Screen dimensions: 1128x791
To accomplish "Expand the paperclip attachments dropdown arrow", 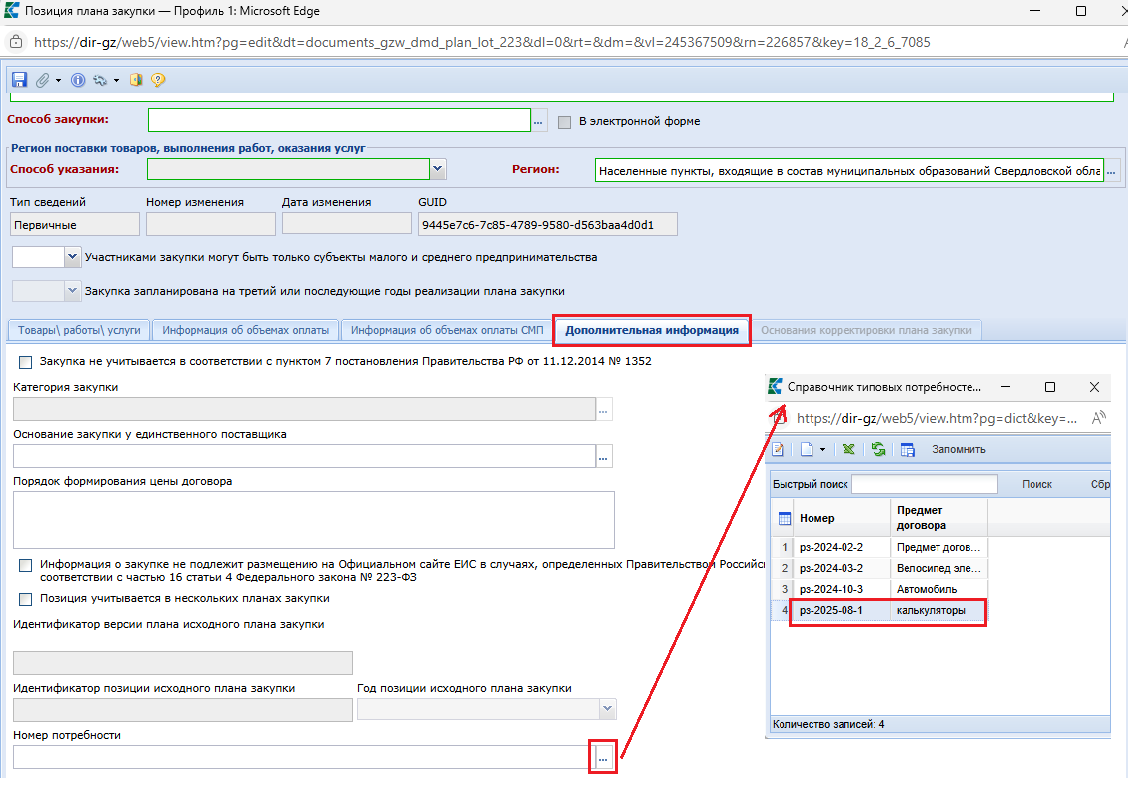I will click(58, 81).
